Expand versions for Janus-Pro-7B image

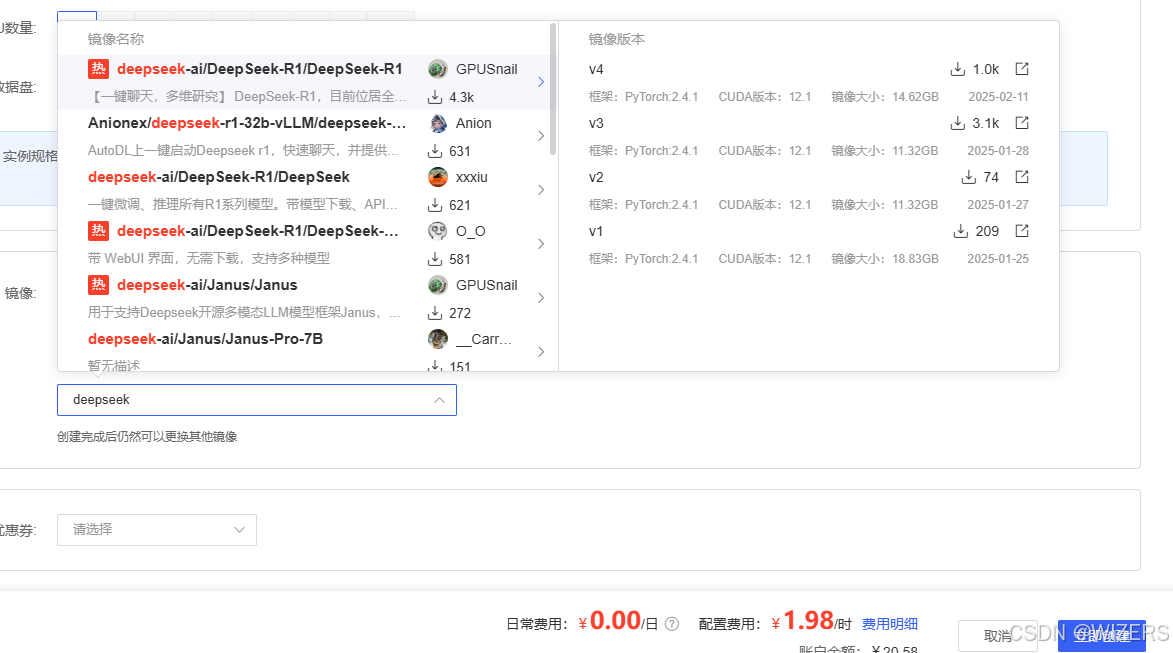541,352
